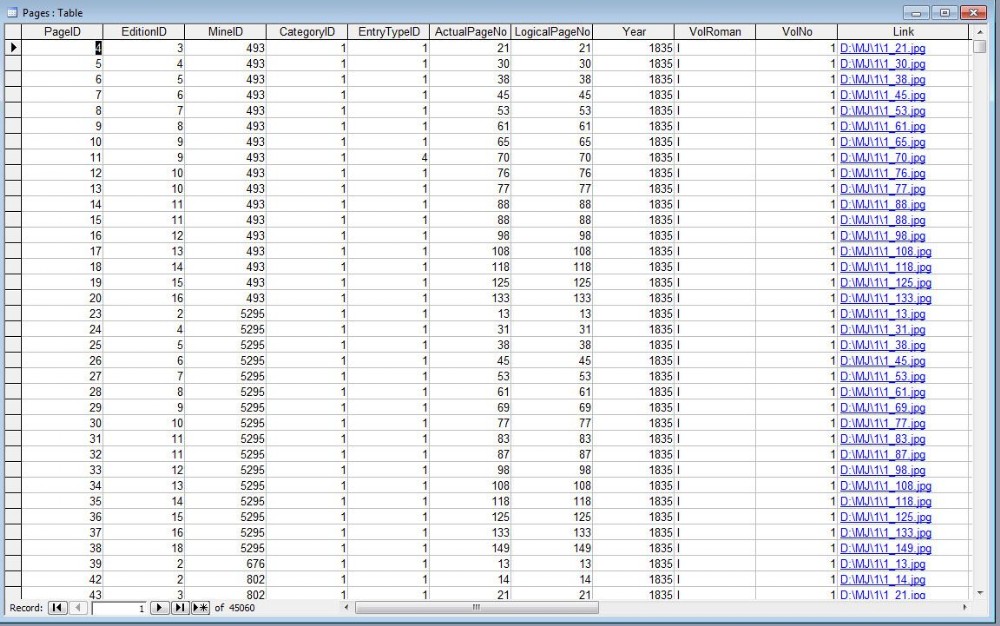Jump to the last record button
The image size is (1000, 626).
pos(180,607)
